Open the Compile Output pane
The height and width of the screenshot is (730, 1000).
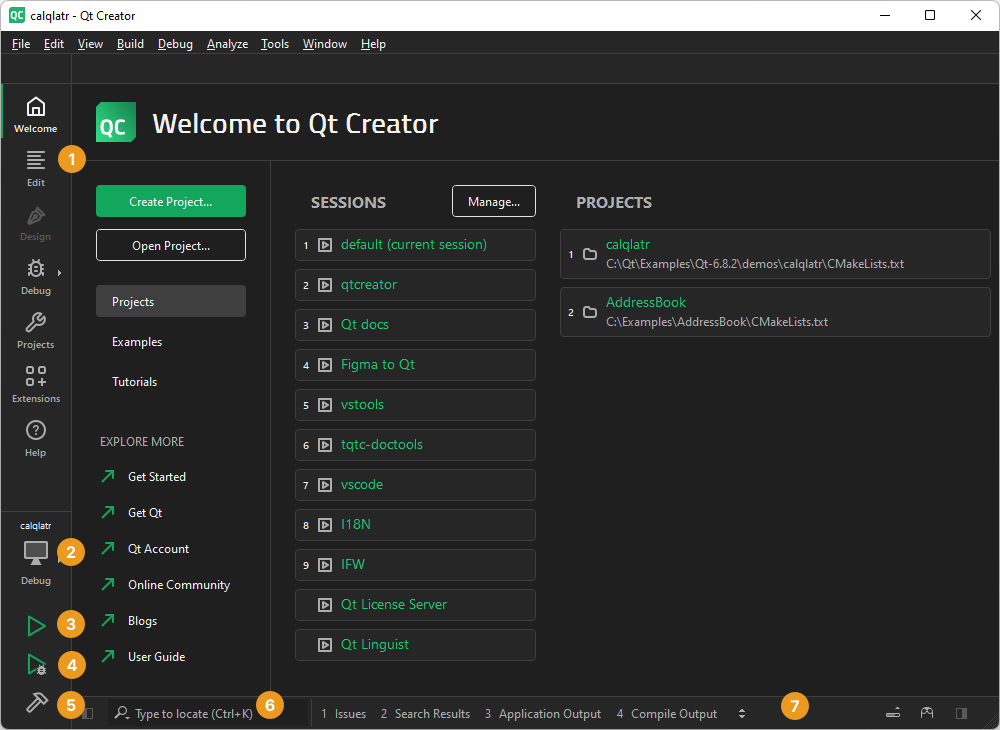667,713
